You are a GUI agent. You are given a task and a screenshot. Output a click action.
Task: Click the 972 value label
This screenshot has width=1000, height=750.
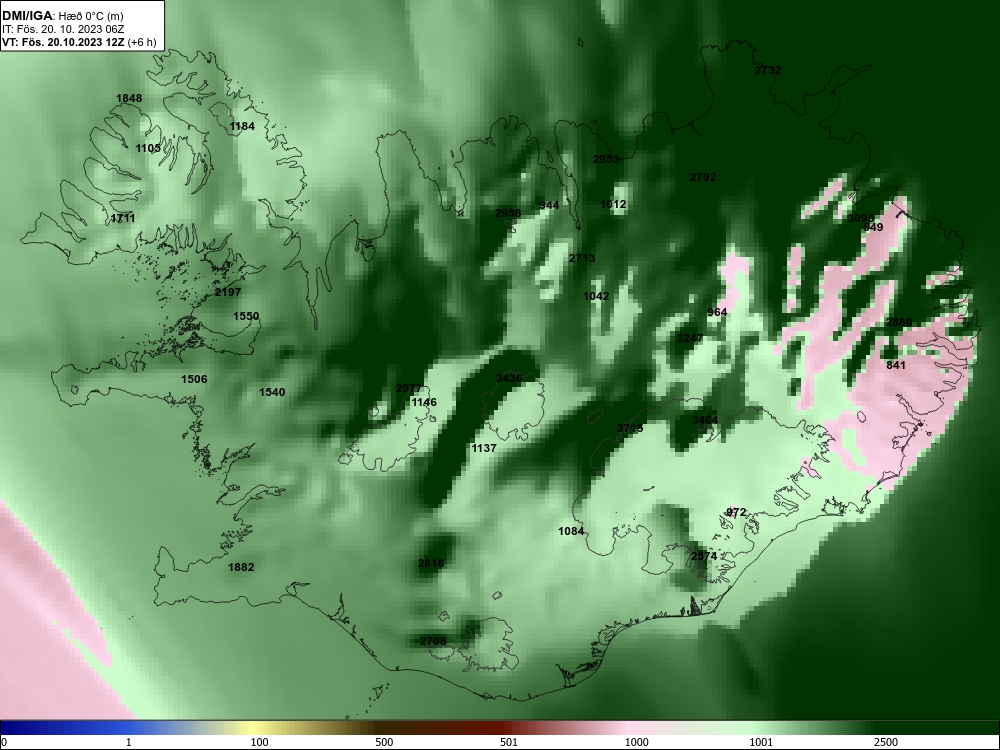[x=736, y=512]
